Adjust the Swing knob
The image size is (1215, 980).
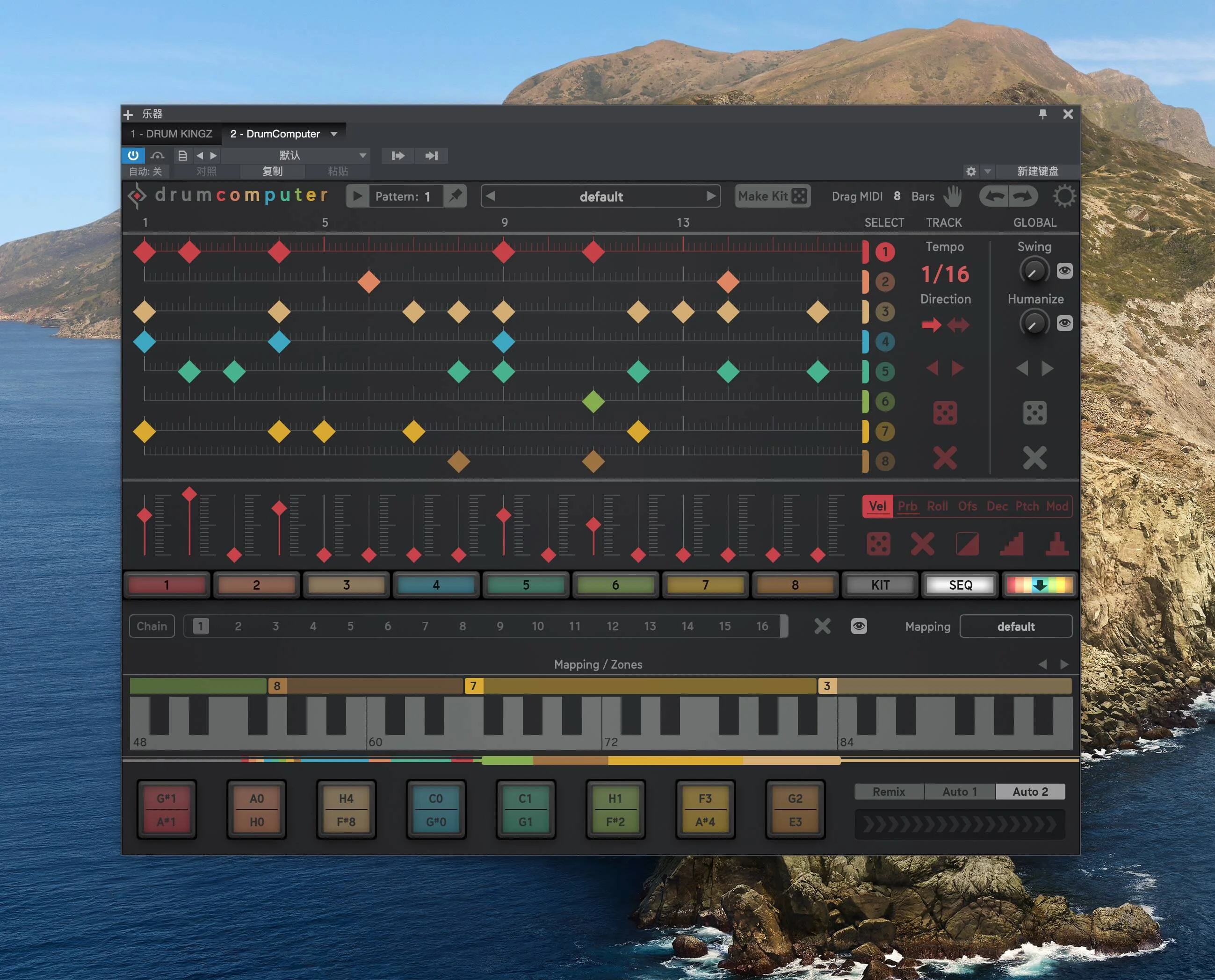(1034, 272)
